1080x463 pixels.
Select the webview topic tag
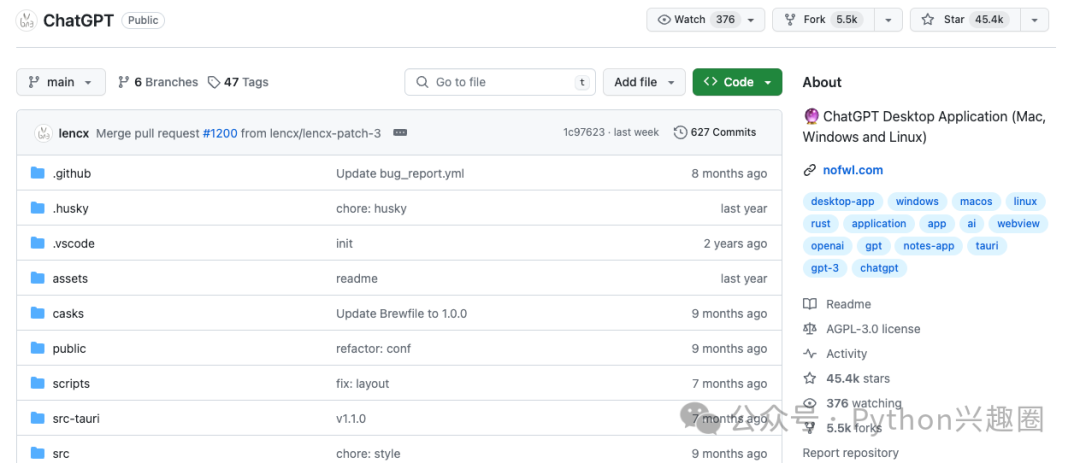tap(1018, 223)
